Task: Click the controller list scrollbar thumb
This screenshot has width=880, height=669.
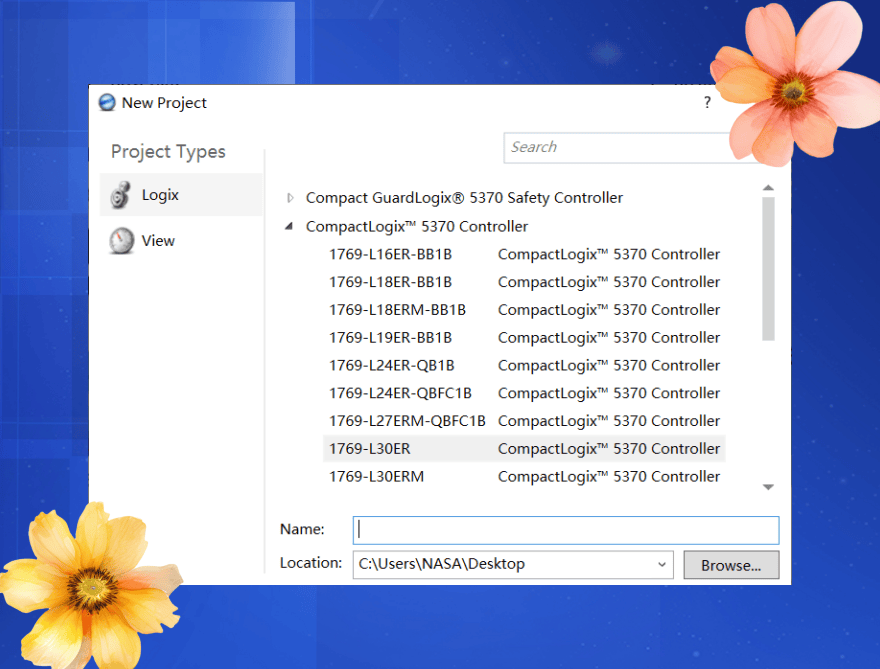Action: (768, 268)
